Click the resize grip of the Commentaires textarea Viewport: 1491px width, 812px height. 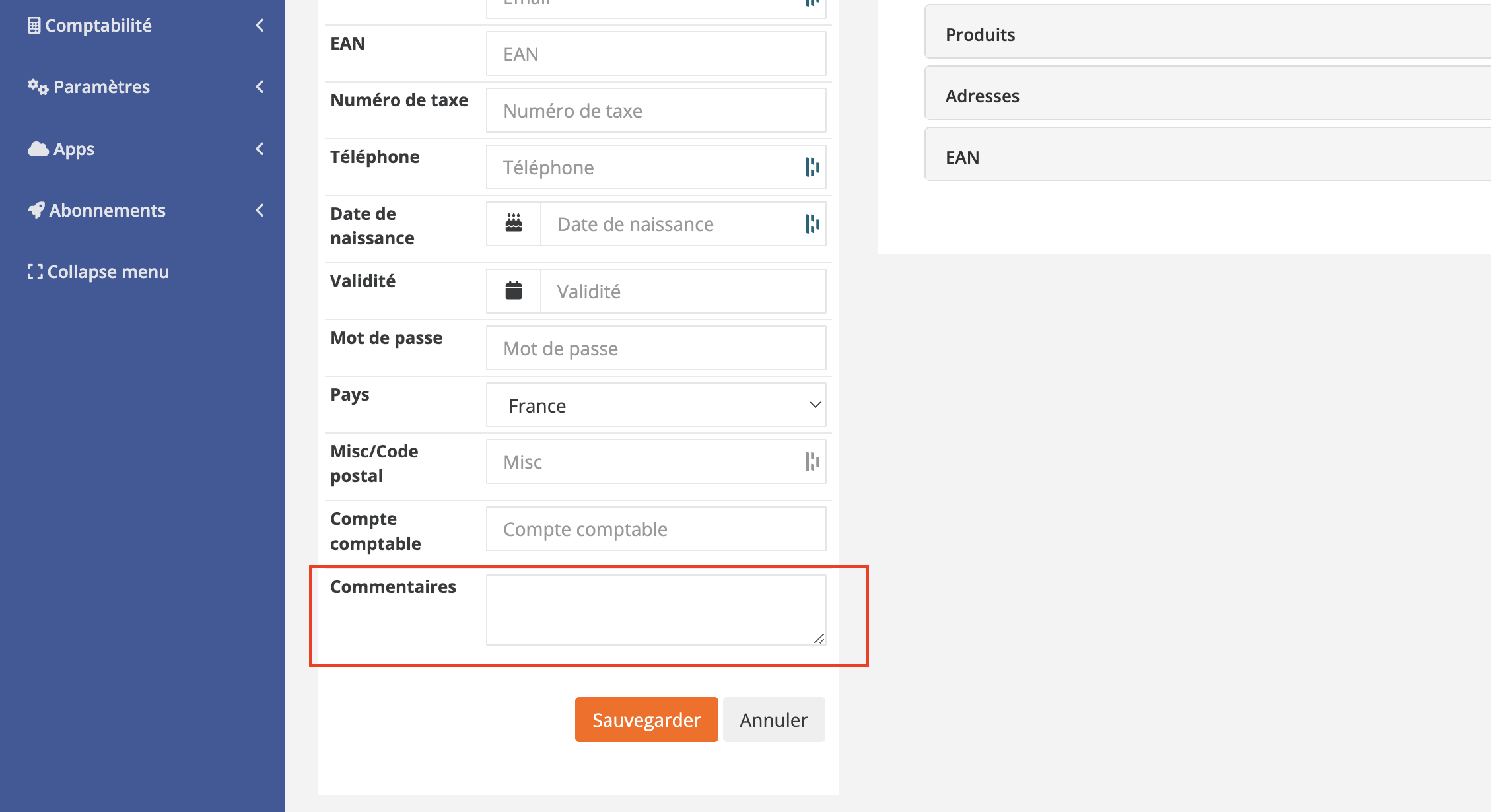pos(820,639)
